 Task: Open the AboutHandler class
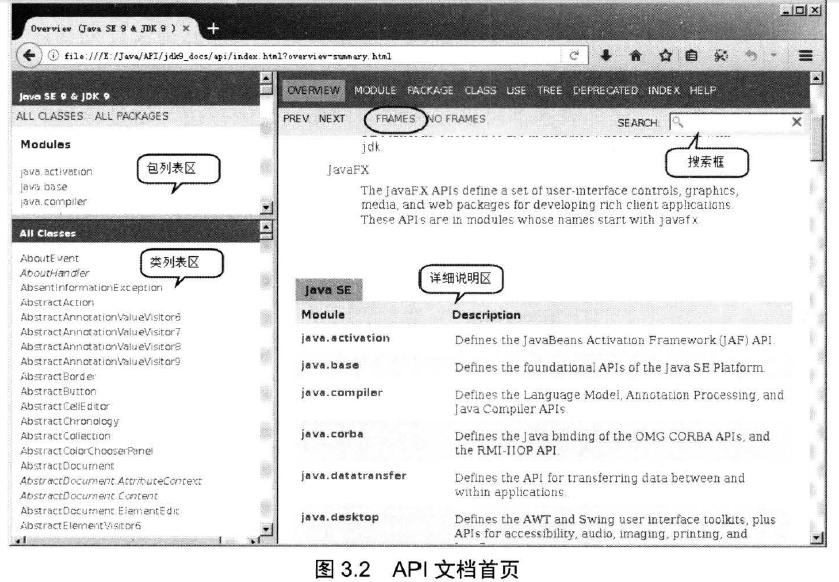tap(55, 273)
